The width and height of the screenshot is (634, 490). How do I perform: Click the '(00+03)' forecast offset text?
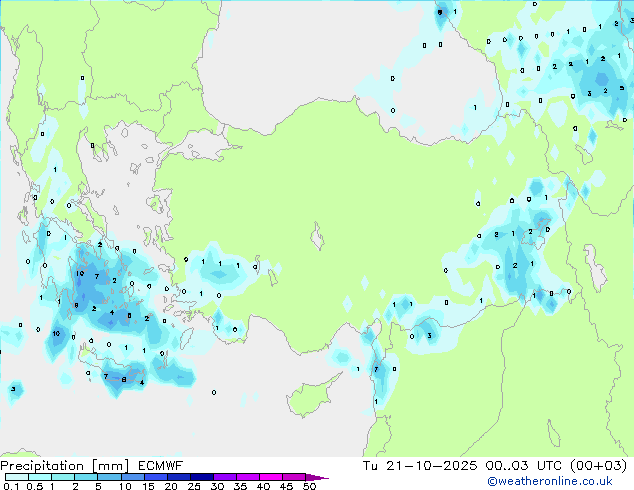(598, 466)
